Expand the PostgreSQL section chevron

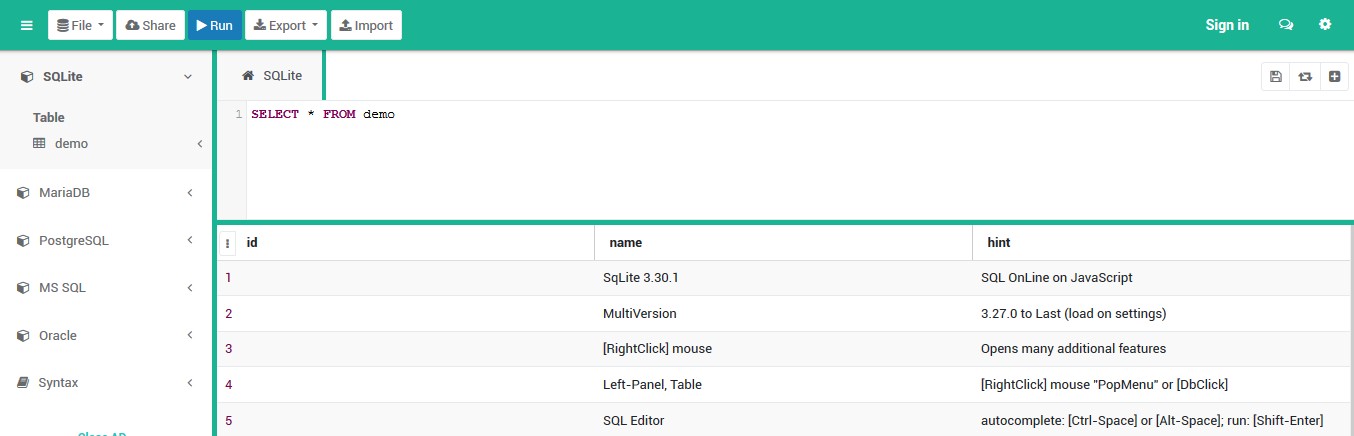coord(190,240)
